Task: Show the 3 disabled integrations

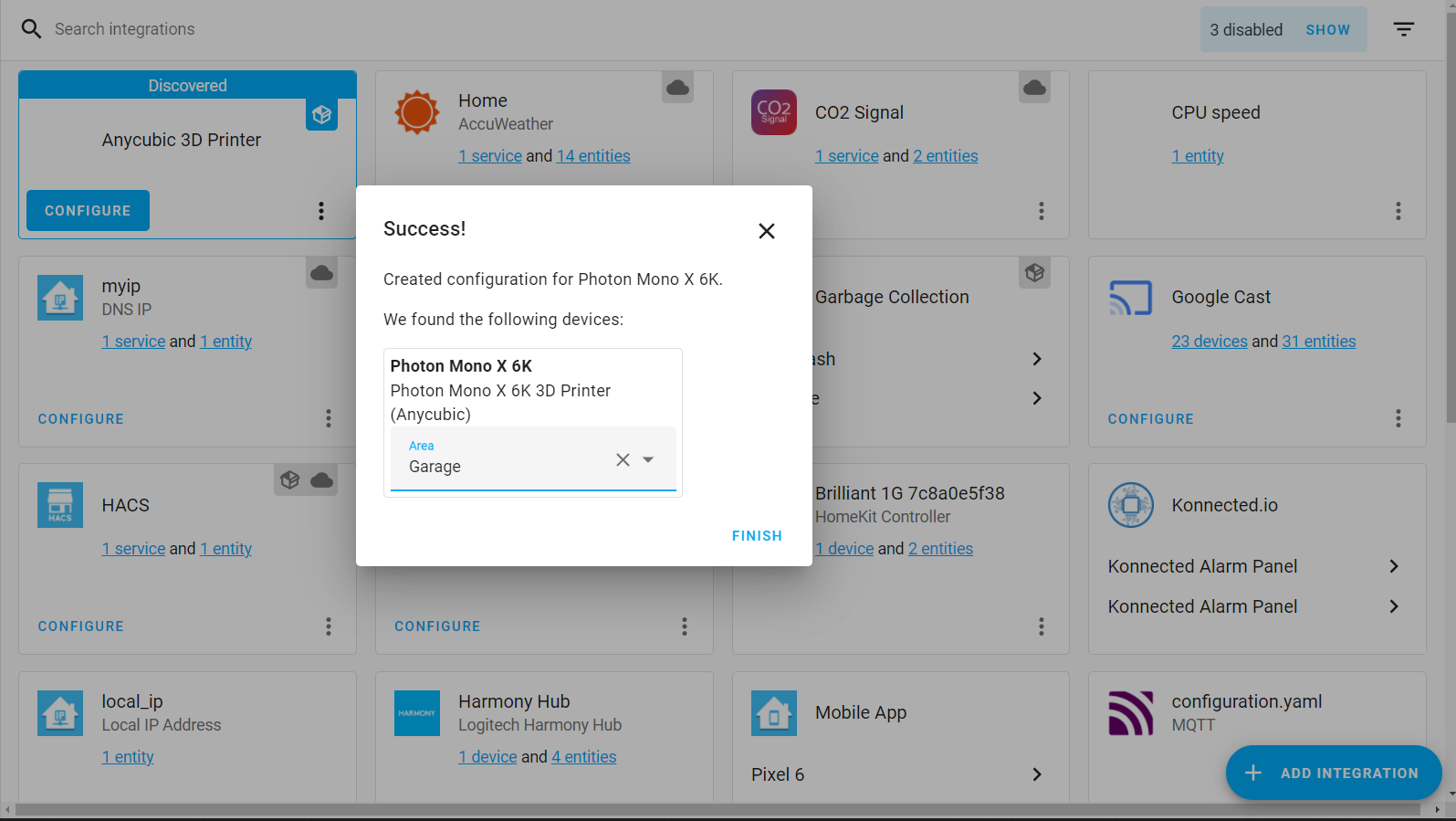Action: tap(1327, 30)
